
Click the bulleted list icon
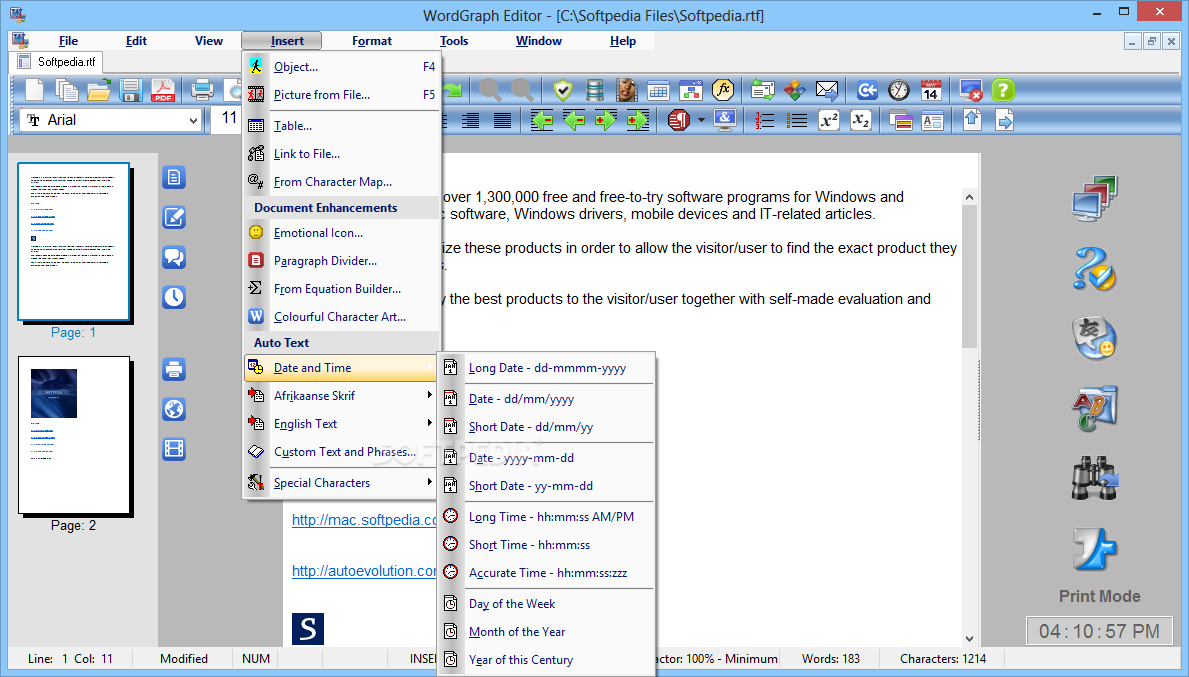point(796,120)
